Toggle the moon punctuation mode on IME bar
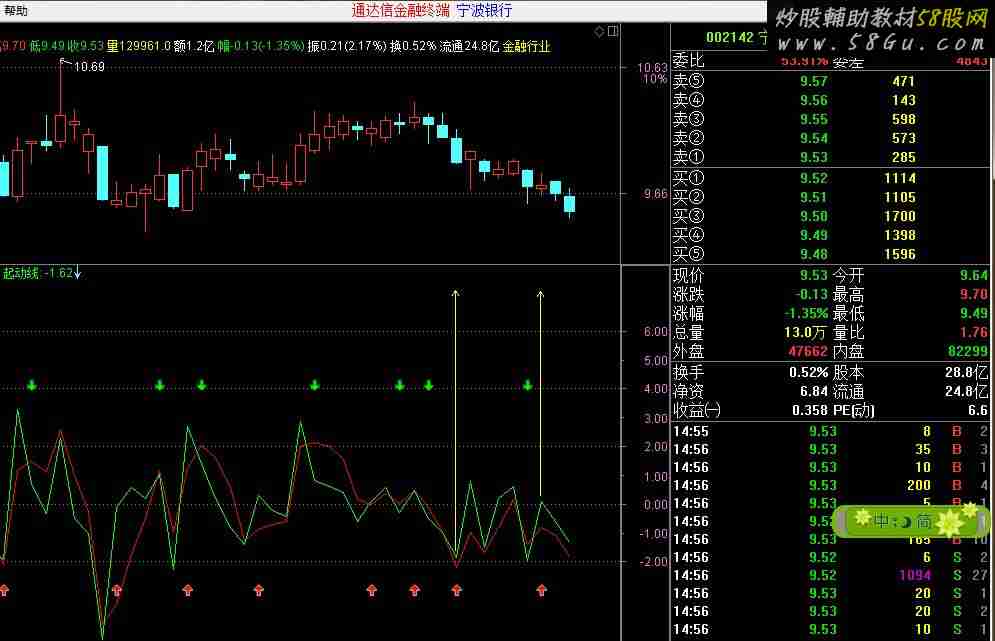 coord(903,521)
